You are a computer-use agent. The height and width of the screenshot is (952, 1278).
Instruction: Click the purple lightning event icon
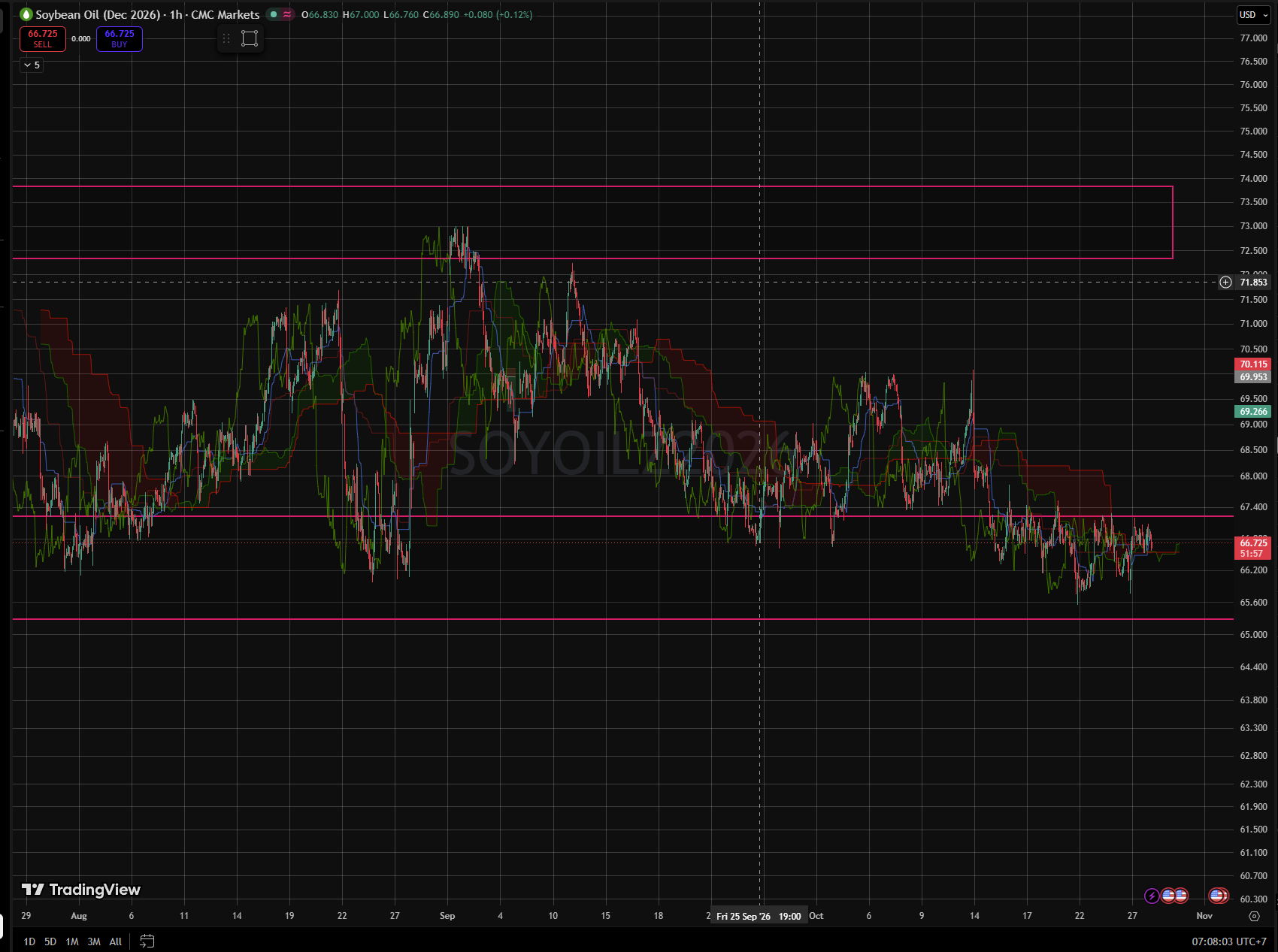point(1152,896)
